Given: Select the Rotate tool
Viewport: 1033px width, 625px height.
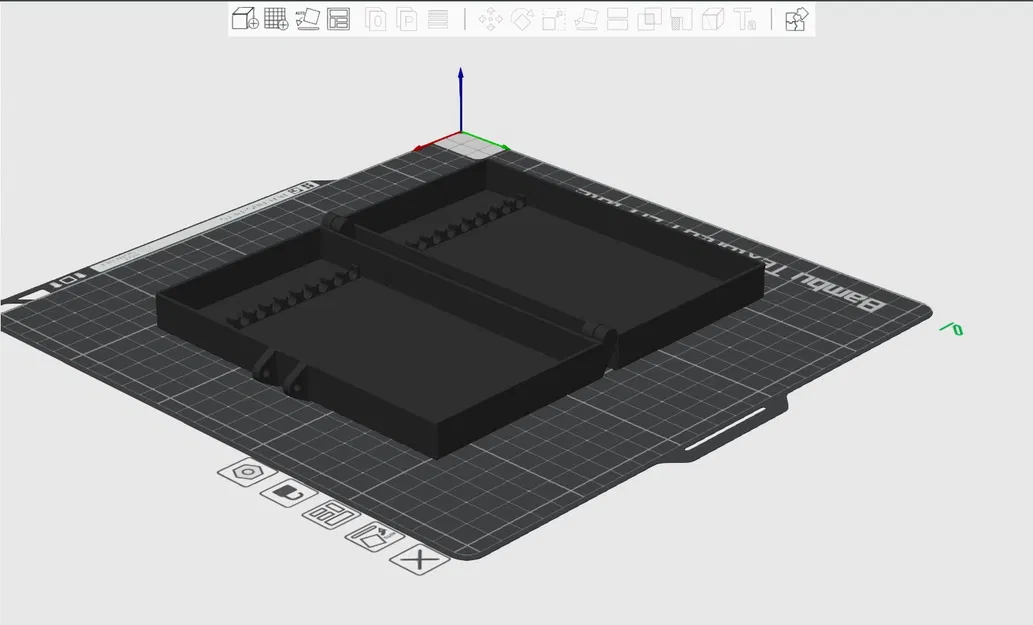Looking at the screenshot, I should tap(520, 19).
